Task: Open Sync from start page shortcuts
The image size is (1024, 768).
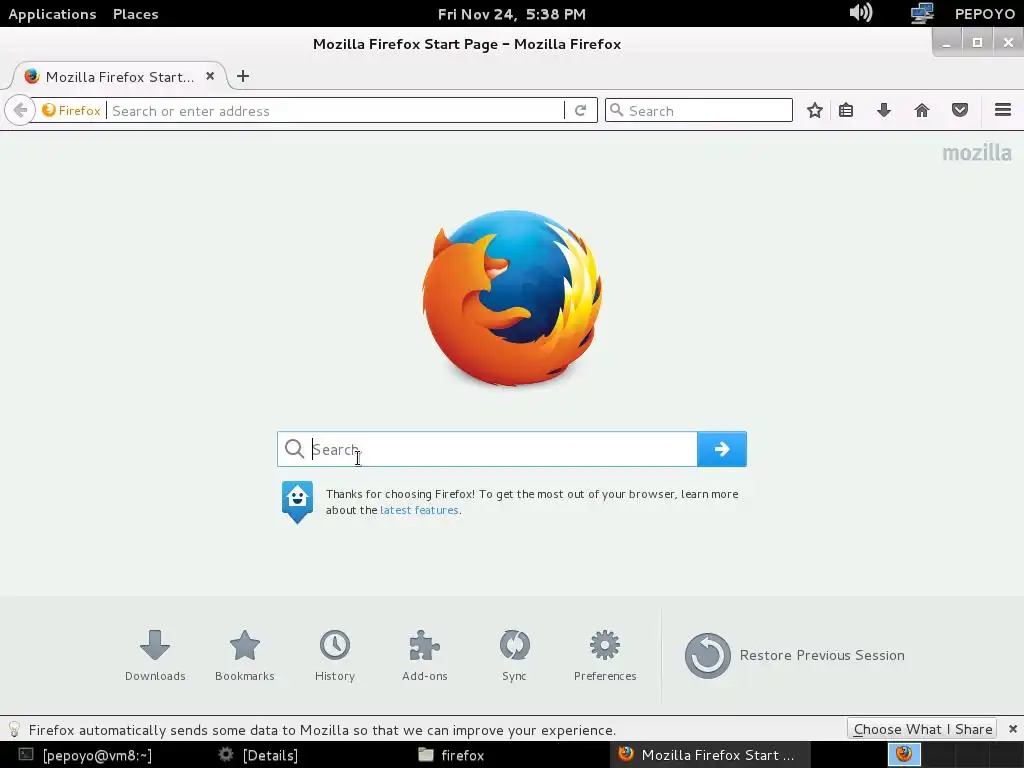Action: (515, 656)
